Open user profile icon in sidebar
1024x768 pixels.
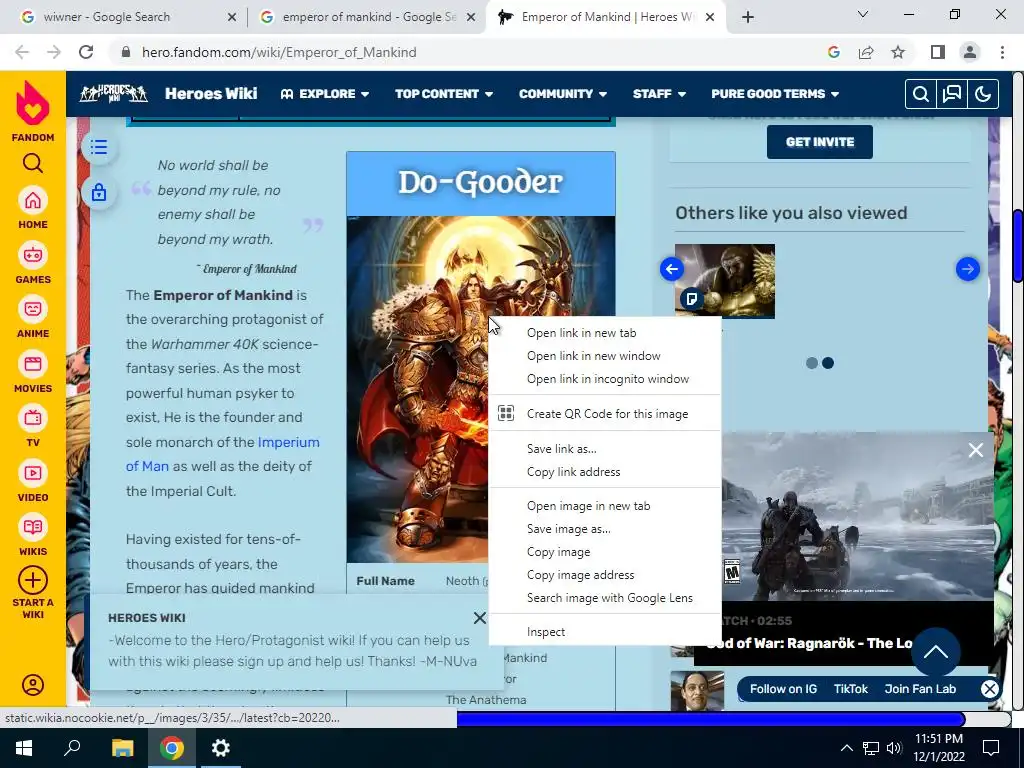pyautogui.click(x=33, y=685)
